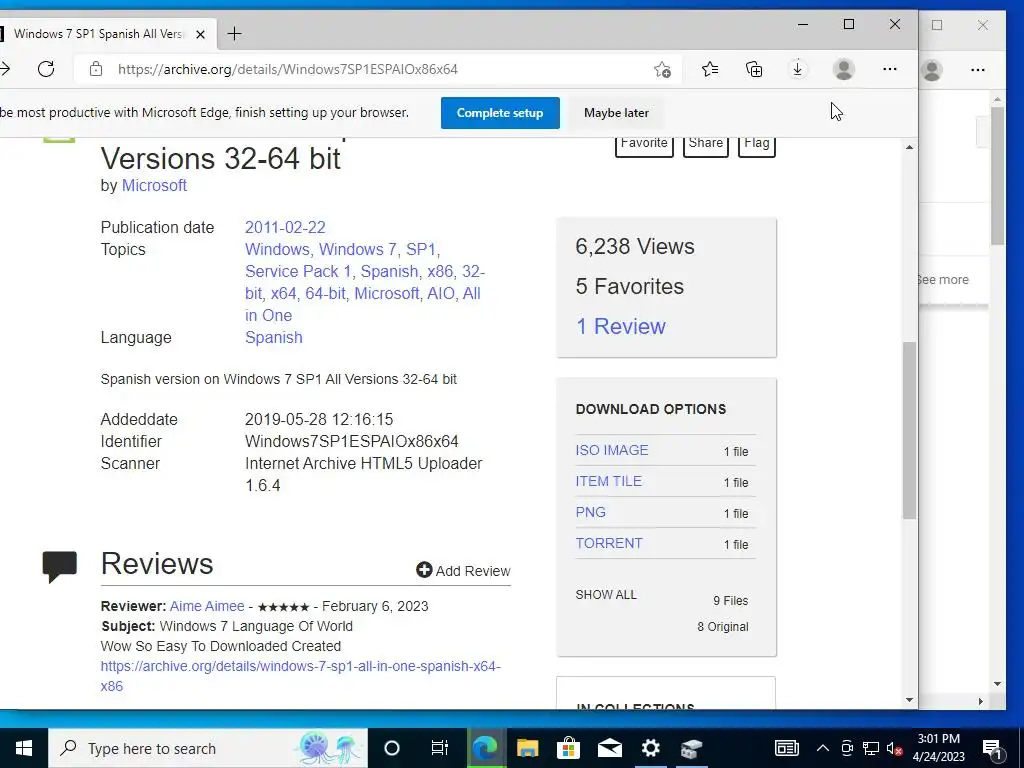The height and width of the screenshot is (768, 1024).
Task: Open Cortana circle icon on taskbar
Action: pos(392,748)
